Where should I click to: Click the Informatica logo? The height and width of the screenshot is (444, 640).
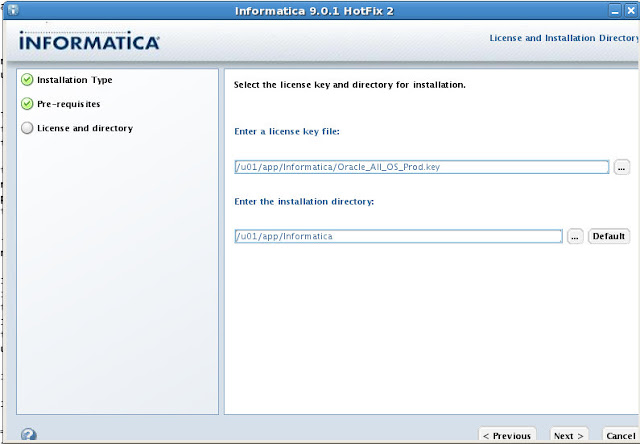[89, 41]
